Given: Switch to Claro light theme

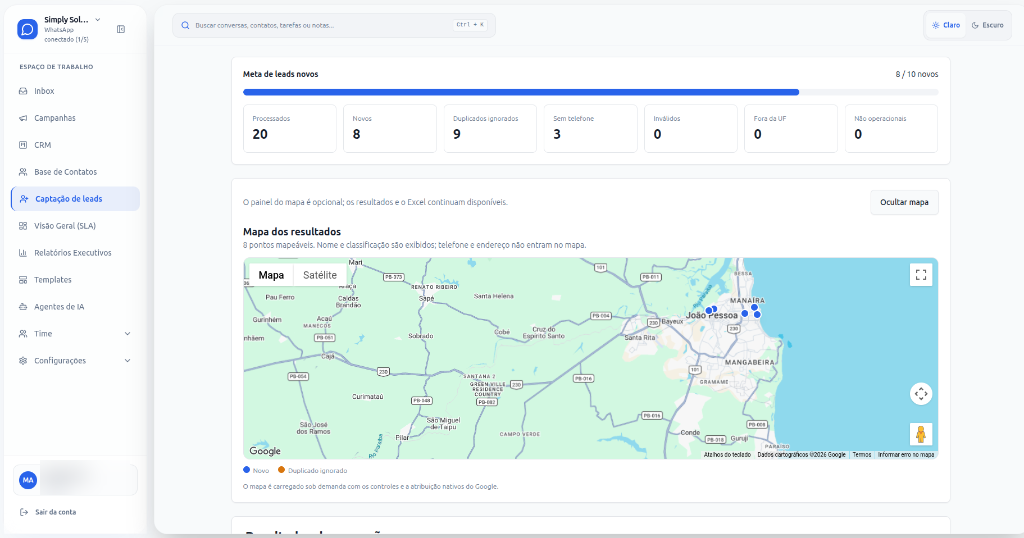Looking at the screenshot, I should tap(946, 25).
